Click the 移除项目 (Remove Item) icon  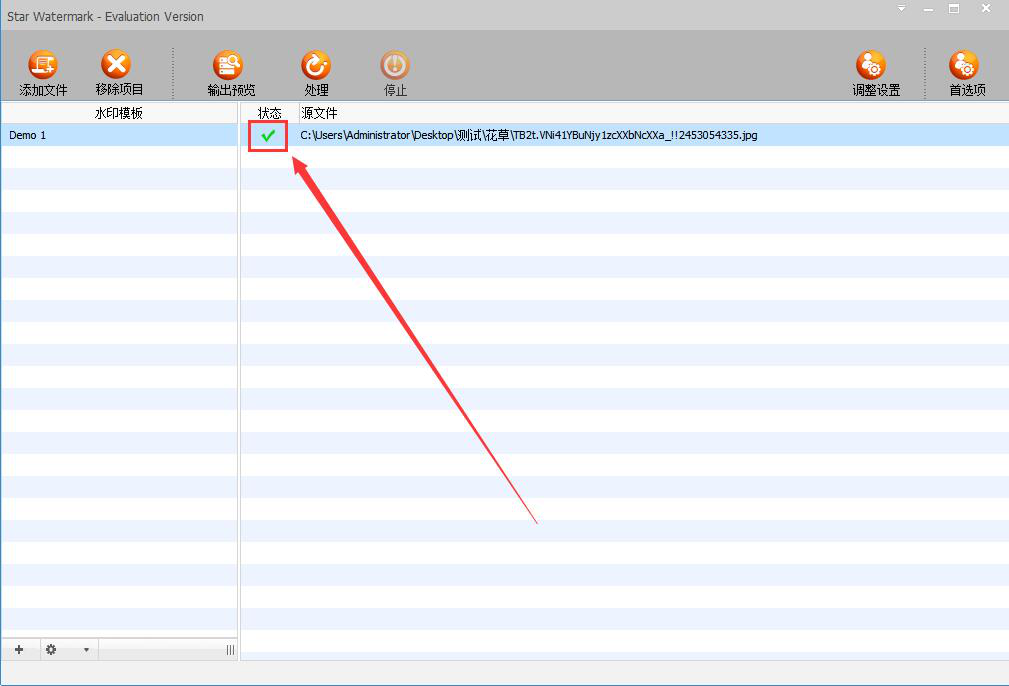pos(116,65)
